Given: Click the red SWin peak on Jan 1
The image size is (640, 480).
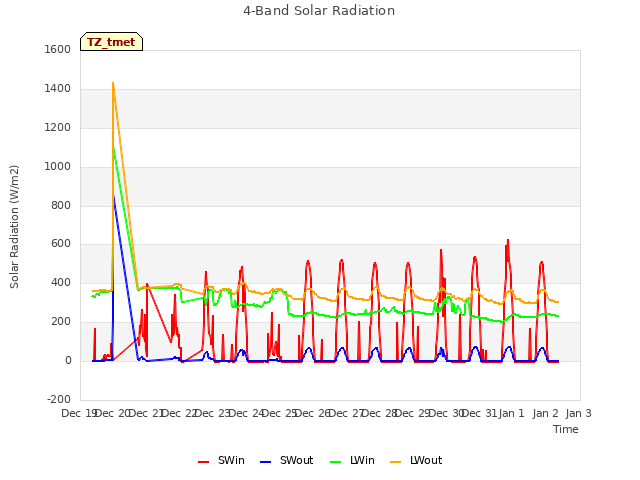Looking at the screenshot, I should [x=508, y=240].
